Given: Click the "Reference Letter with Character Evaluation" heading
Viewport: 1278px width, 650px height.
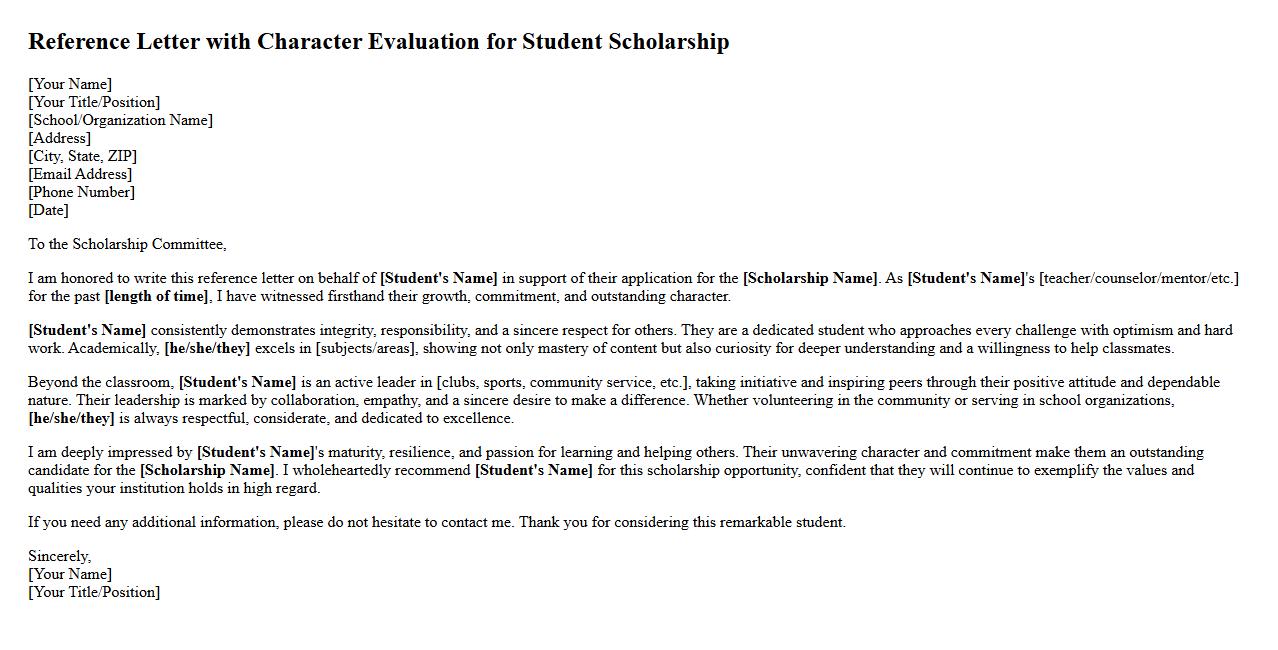Looking at the screenshot, I should coord(378,42).
